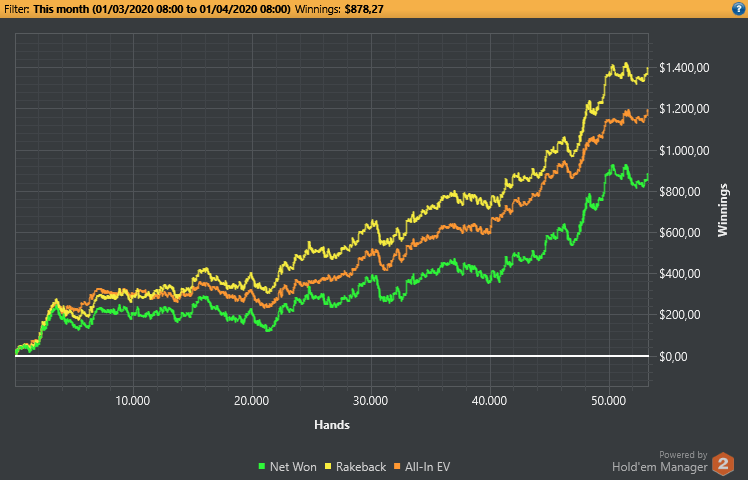The width and height of the screenshot is (748, 480).
Task: Click the $1.200,00 y-axis label
Action: tap(684, 109)
